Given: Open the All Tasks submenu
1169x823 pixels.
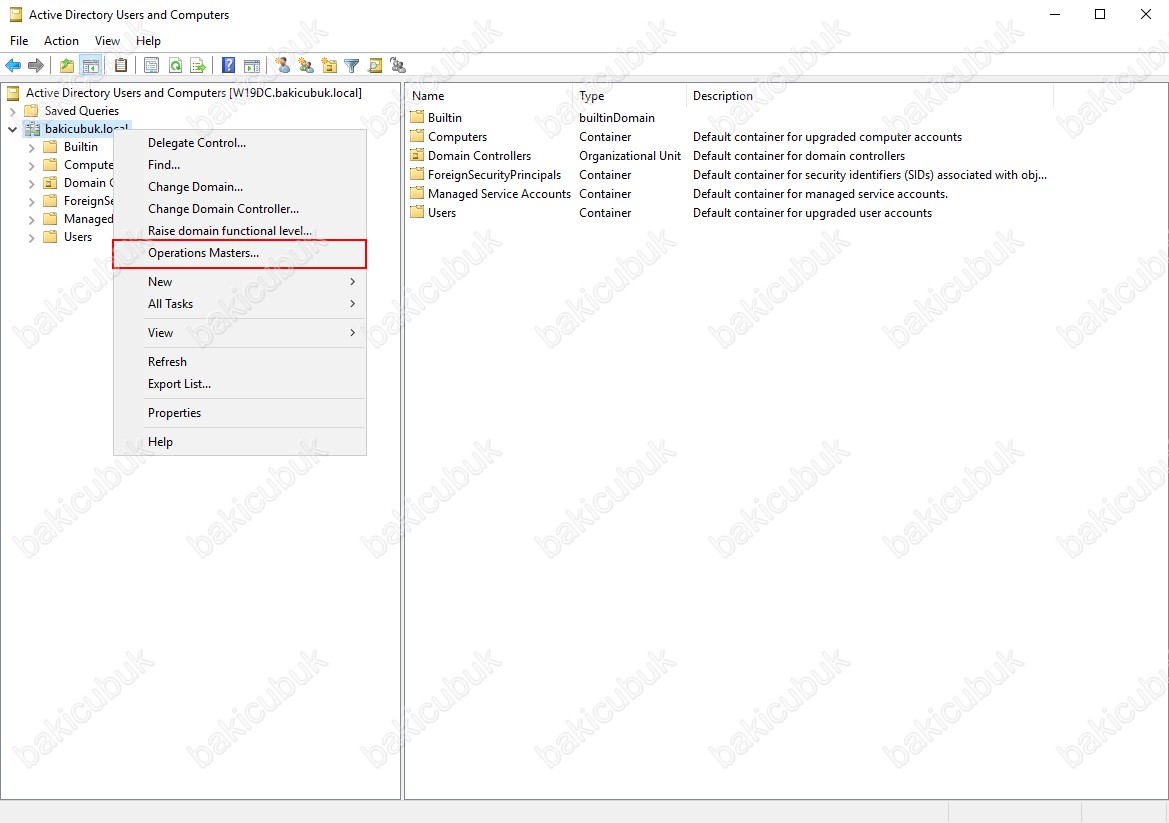Looking at the screenshot, I should pyautogui.click(x=239, y=303).
